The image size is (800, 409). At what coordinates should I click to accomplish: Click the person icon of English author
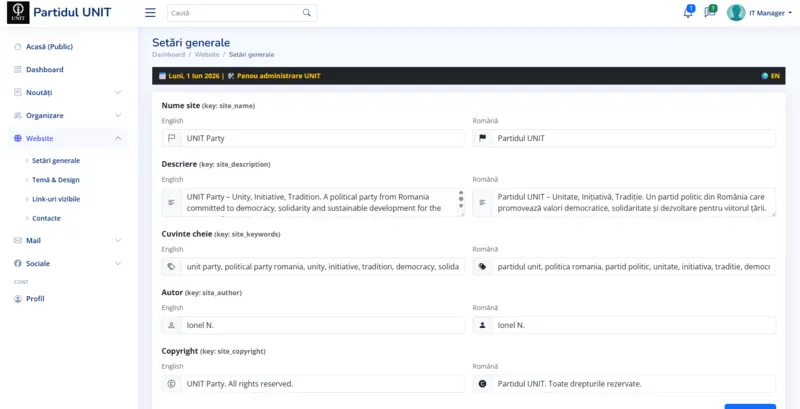[171, 325]
